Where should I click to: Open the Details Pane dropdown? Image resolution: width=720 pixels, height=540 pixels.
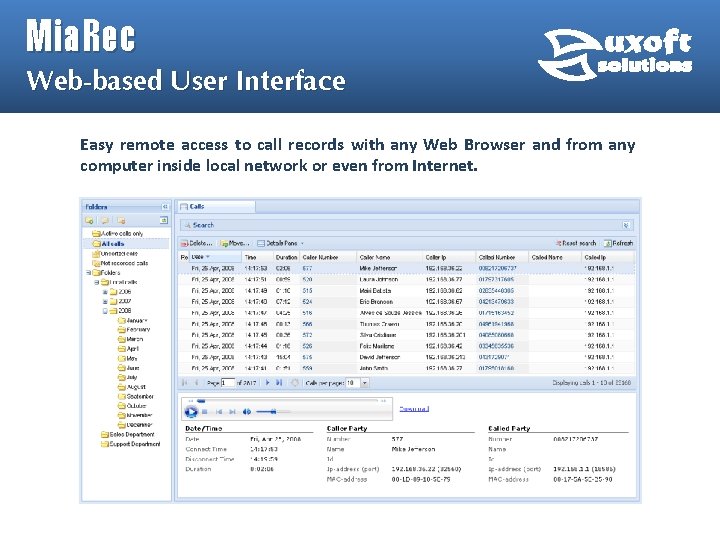coord(280,243)
